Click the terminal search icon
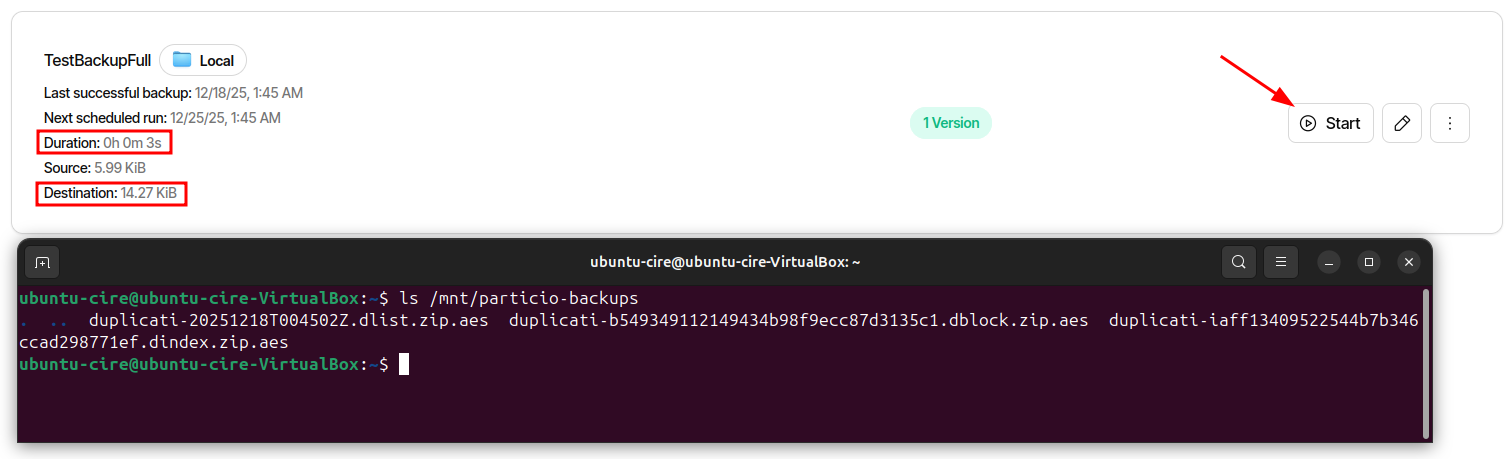1510x459 pixels. tap(1238, 262)
